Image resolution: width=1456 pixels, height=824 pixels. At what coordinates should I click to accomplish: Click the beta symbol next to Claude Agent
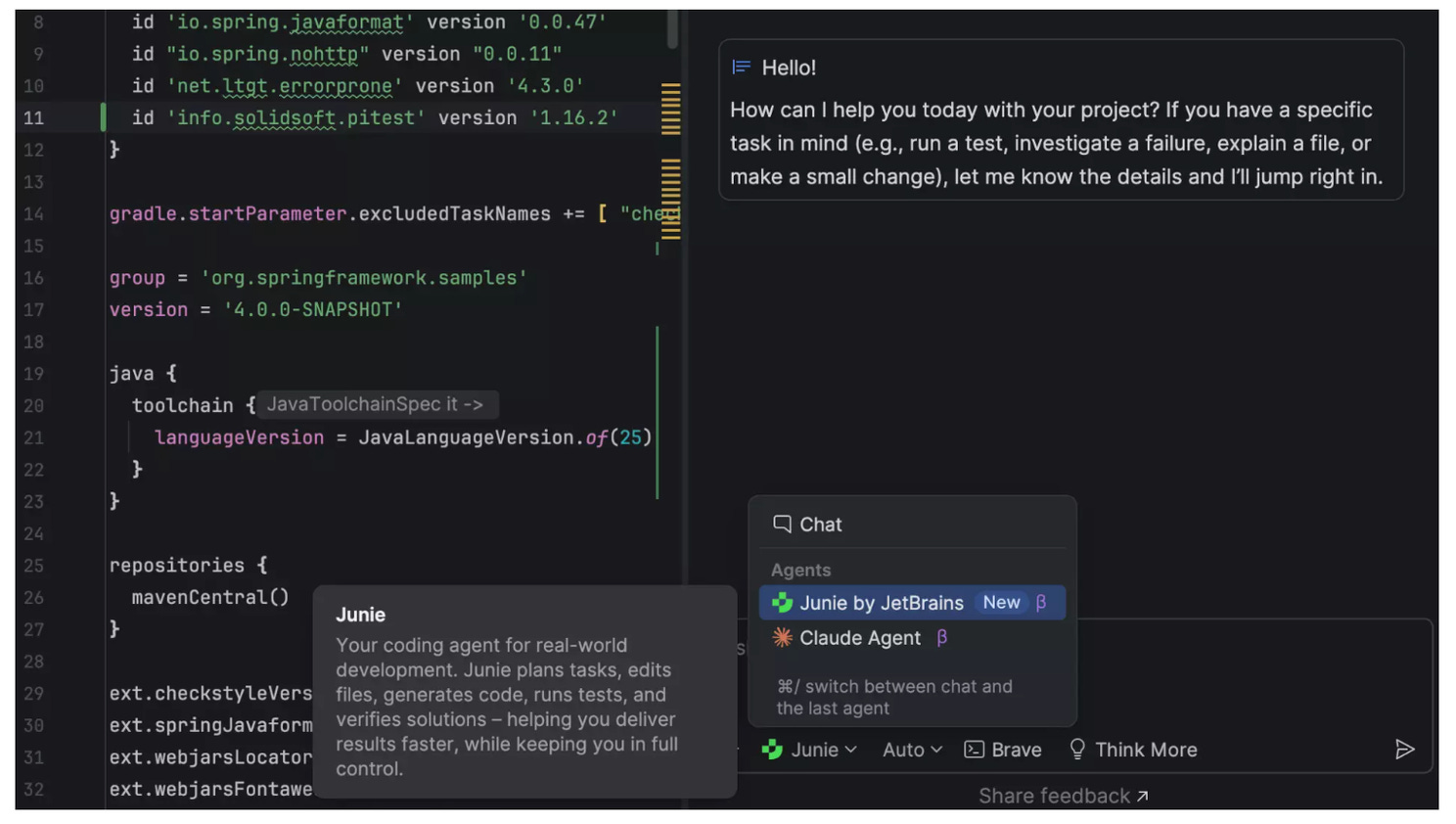(941, 638)
